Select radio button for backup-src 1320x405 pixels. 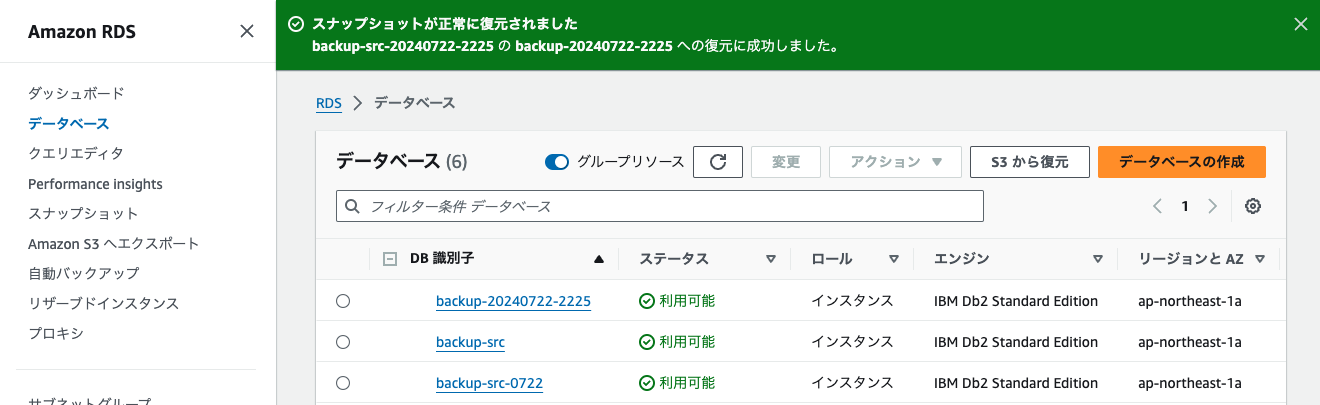click(x=343, y=342)
